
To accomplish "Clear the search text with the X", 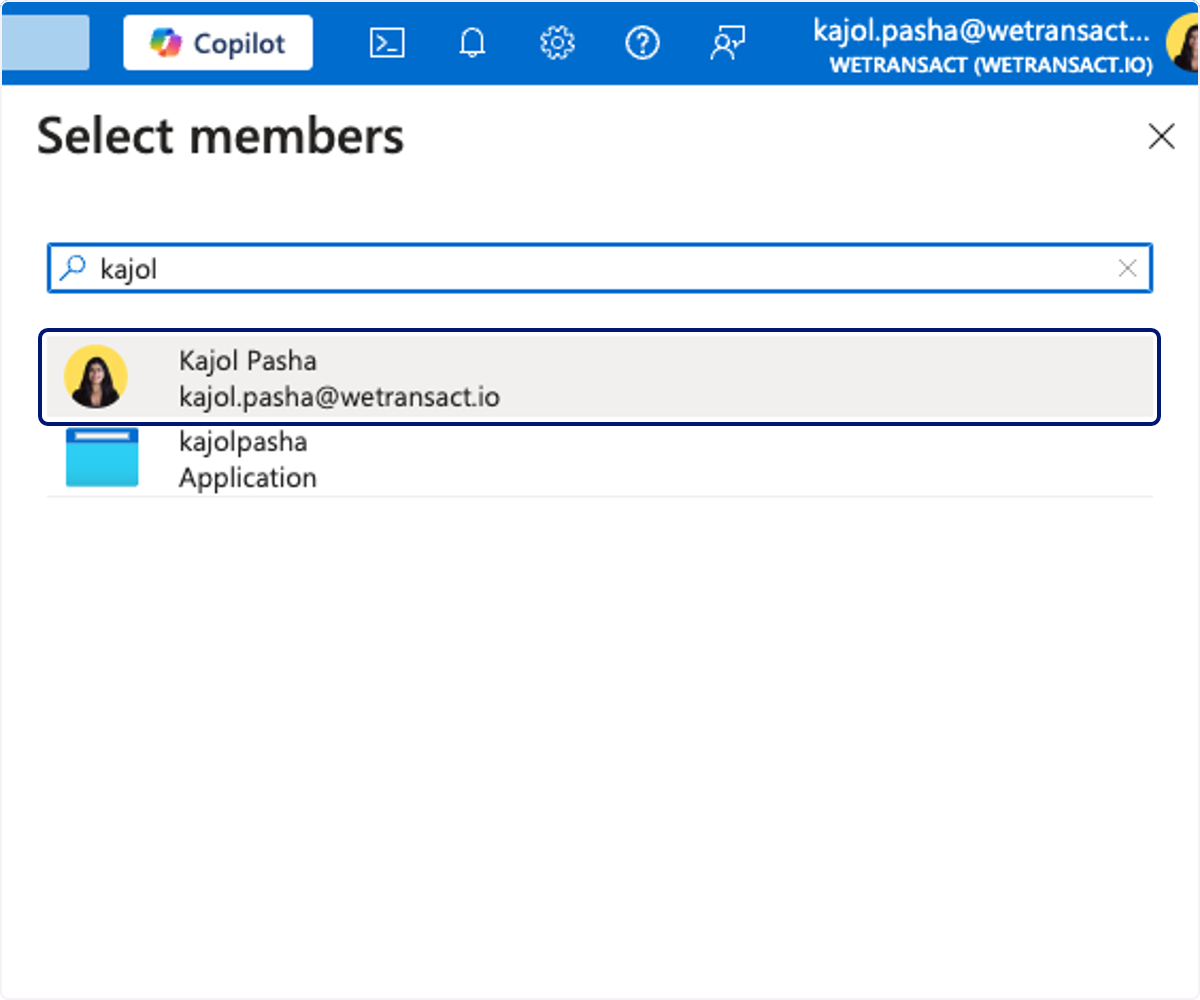I will 1127,268.
